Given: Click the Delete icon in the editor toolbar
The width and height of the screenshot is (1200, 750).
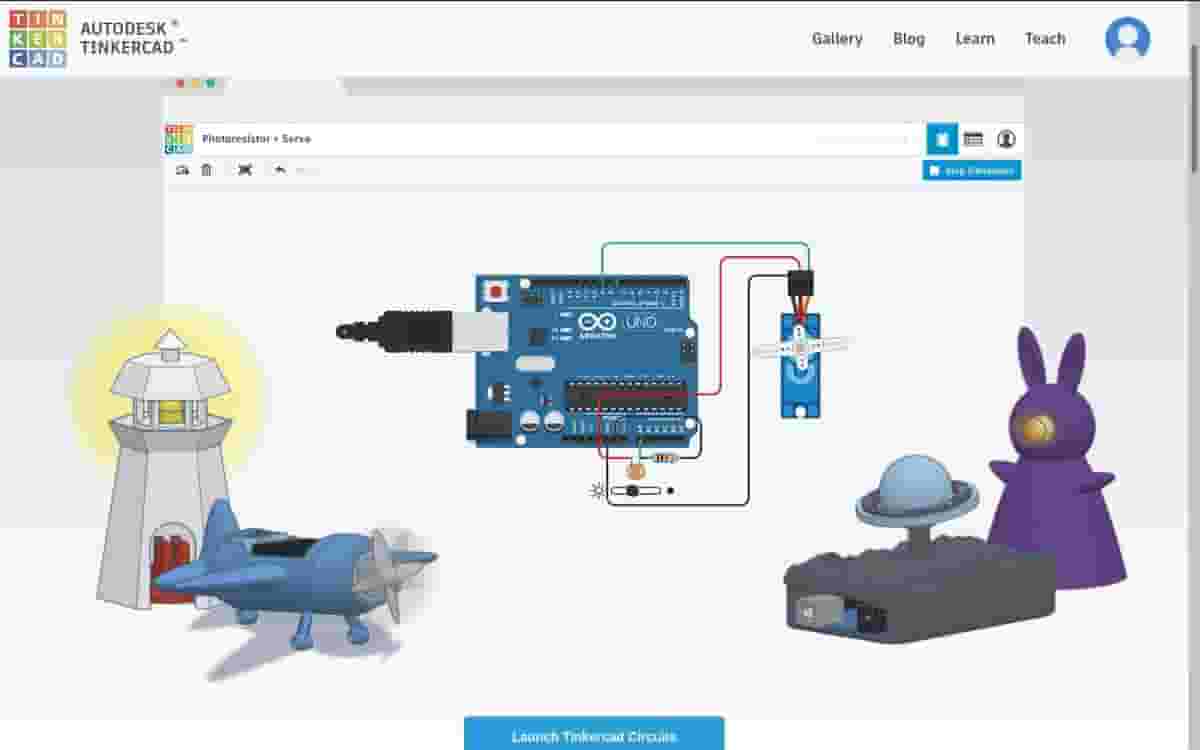Looking at the screenshot, I should coord(207,170).
